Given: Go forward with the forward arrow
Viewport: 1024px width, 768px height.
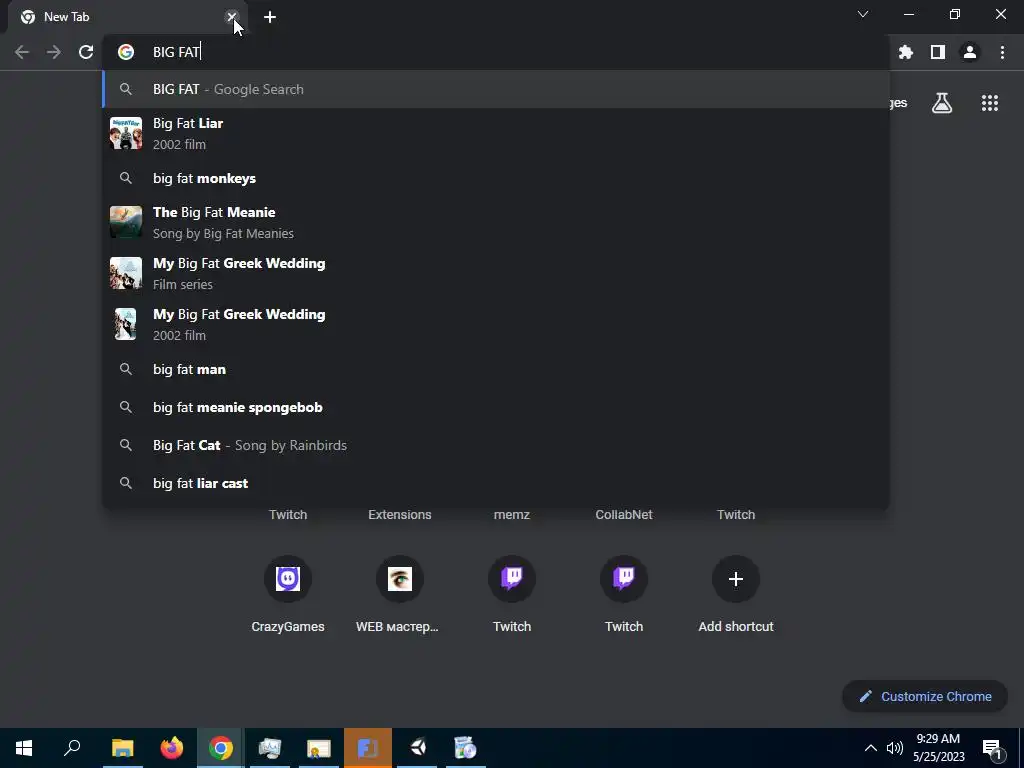Looking at the screenshot, I should tap(54, 52).
